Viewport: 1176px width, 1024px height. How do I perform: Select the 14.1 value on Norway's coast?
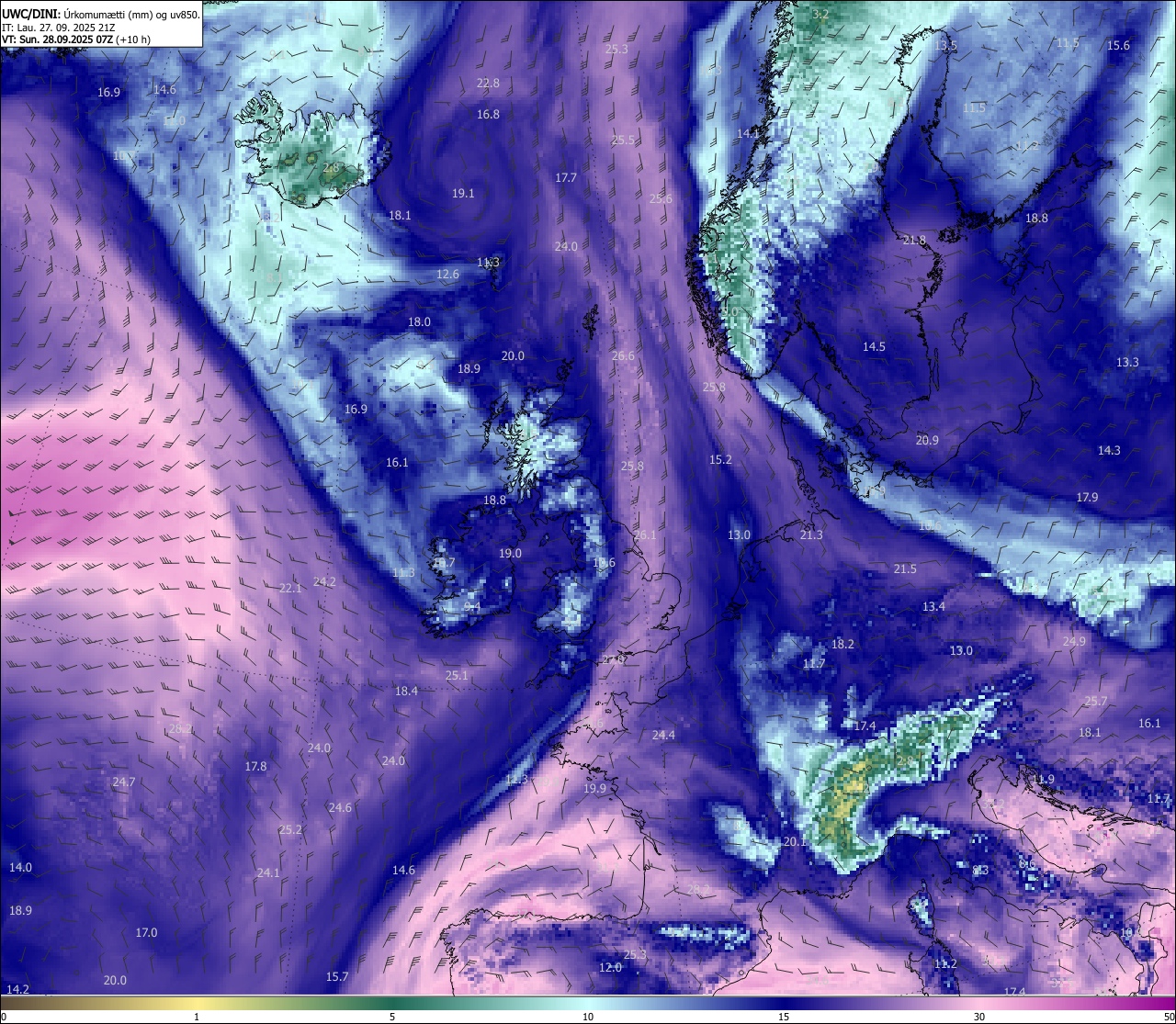pyautogui.click(x=748, y=133)
